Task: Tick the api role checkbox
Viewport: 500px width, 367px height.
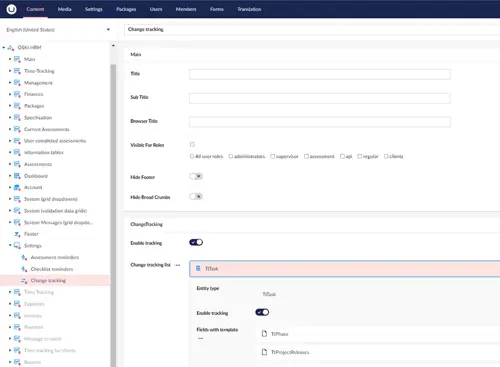Action: point(342,156)
